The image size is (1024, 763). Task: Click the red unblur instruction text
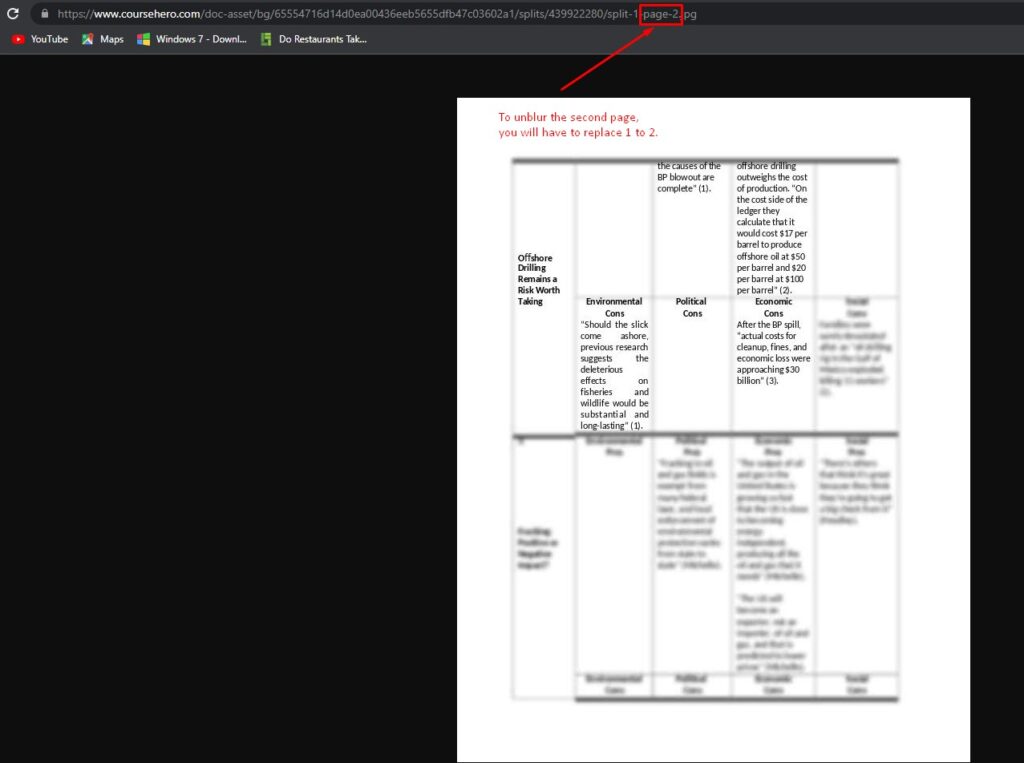578,125
